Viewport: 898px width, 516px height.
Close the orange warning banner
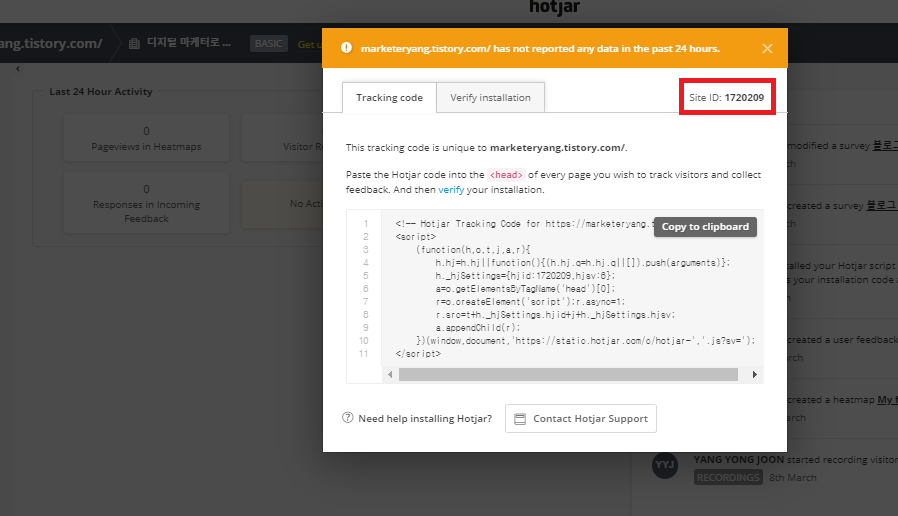(x=767, y=49)
